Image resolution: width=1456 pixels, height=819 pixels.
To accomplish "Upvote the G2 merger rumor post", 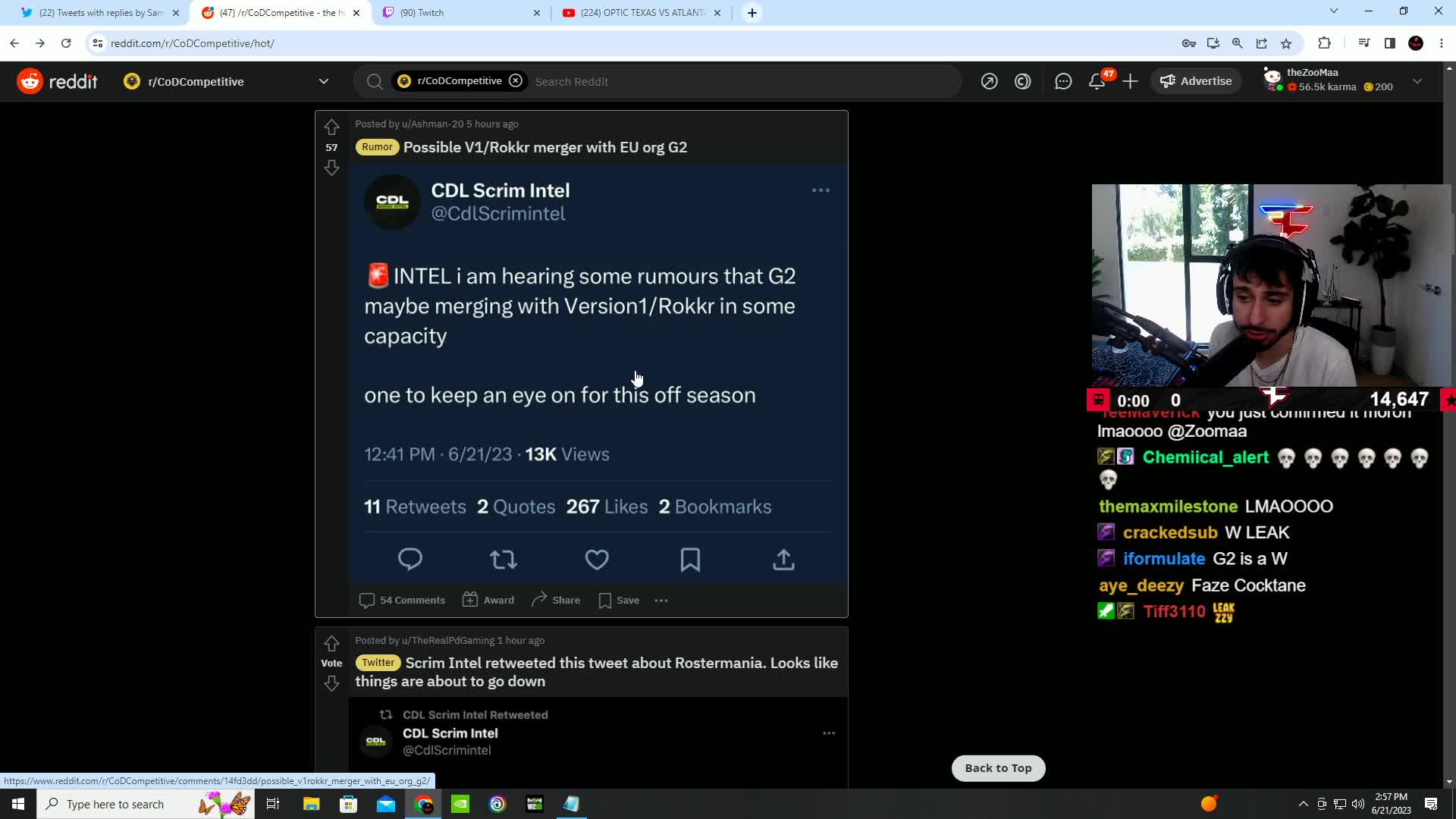I will tap(331, 127).
